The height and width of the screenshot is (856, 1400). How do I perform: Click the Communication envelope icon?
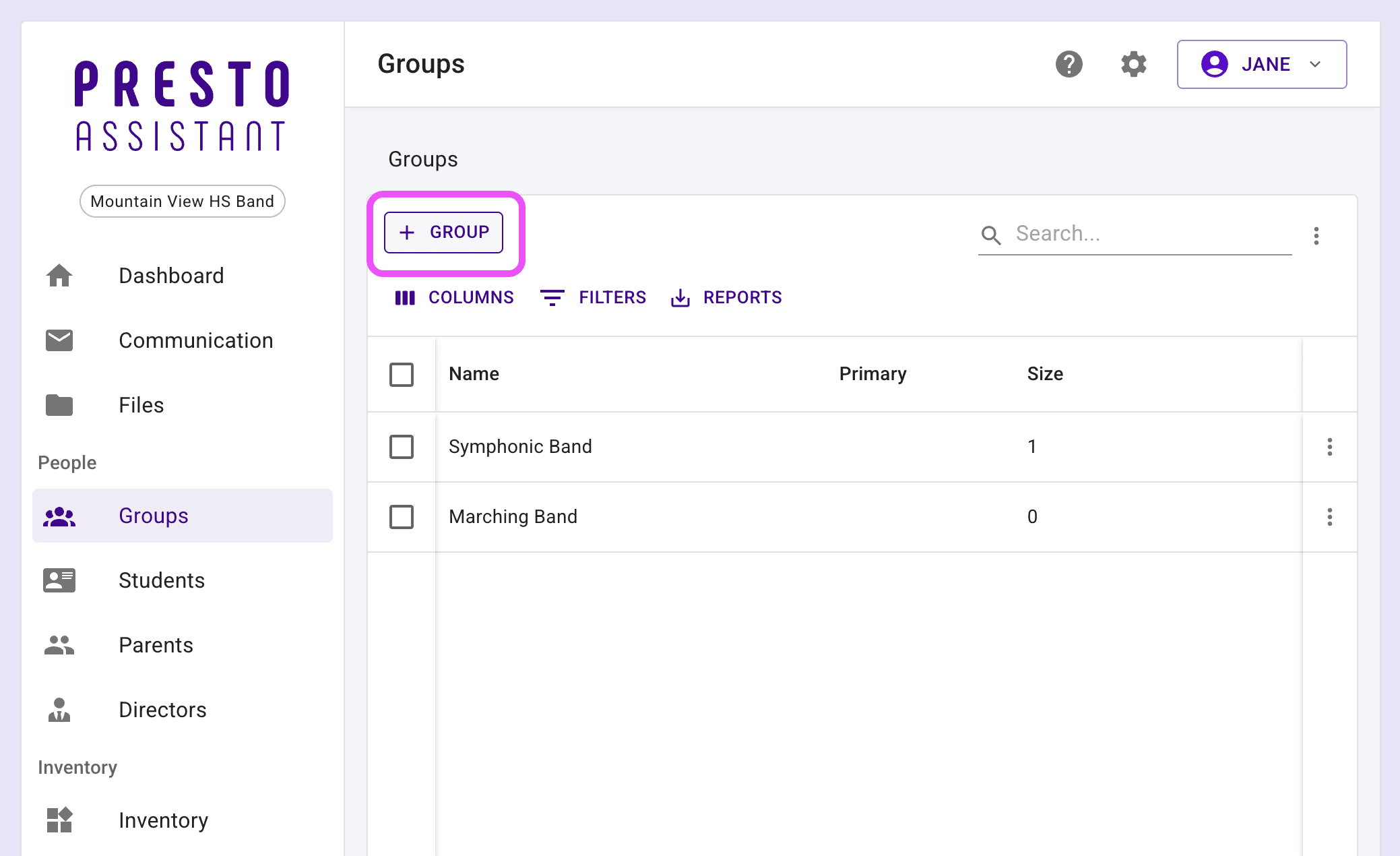(x=59, y=340)
